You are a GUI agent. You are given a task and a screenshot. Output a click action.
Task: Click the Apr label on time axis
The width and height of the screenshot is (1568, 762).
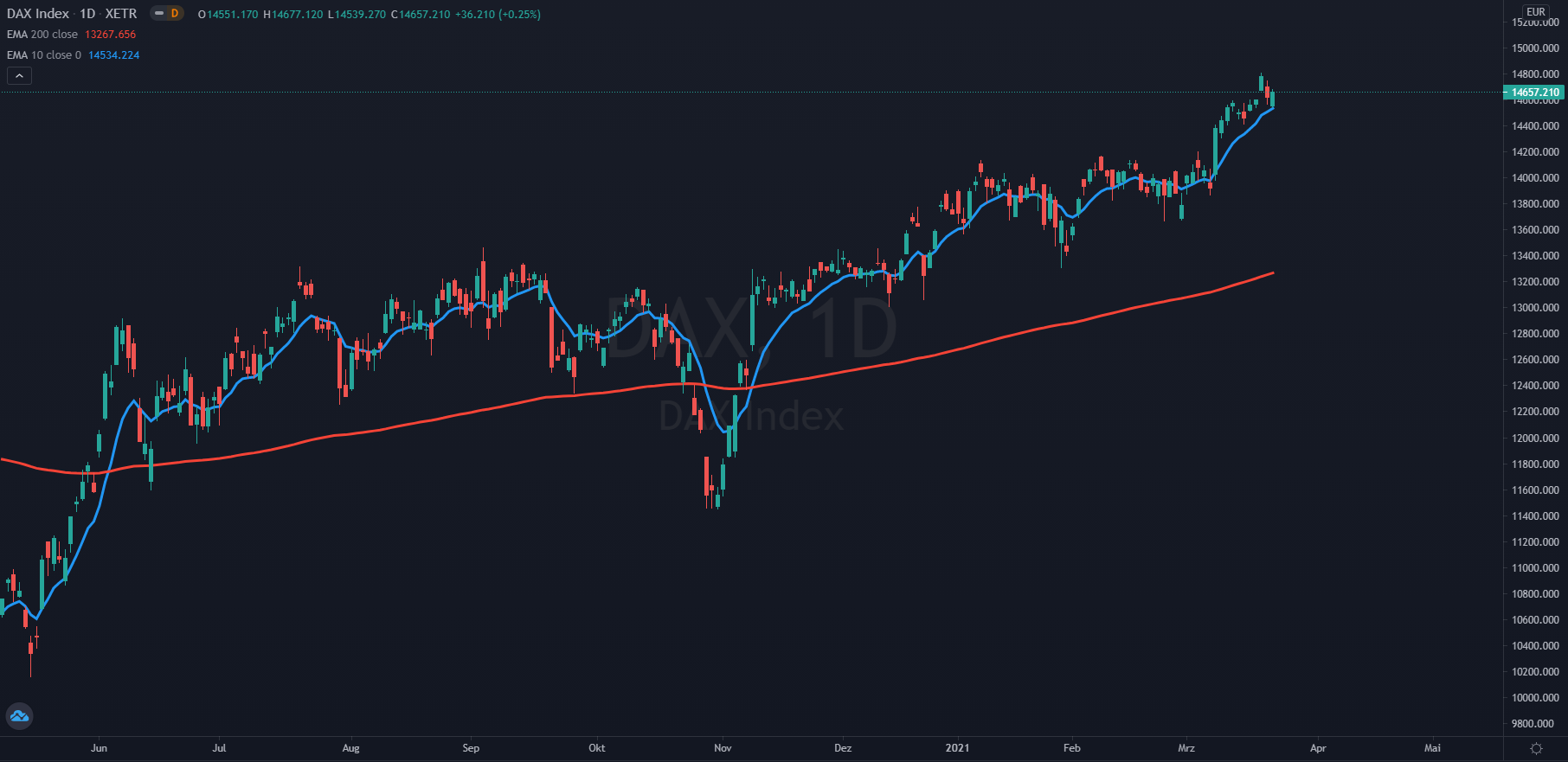[1318, 748]
